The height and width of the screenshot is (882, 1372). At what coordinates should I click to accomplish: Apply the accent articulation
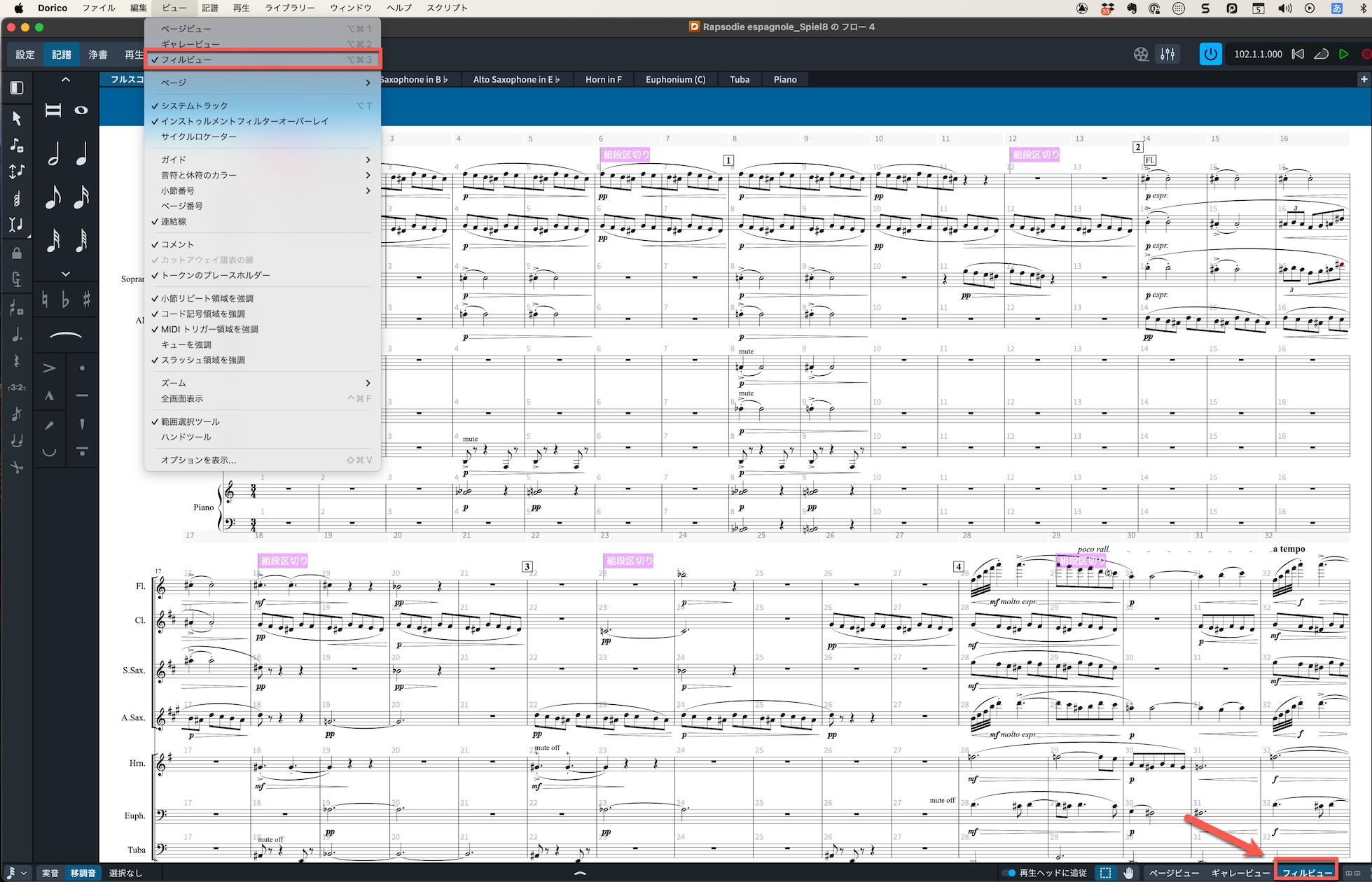[49, 368]
